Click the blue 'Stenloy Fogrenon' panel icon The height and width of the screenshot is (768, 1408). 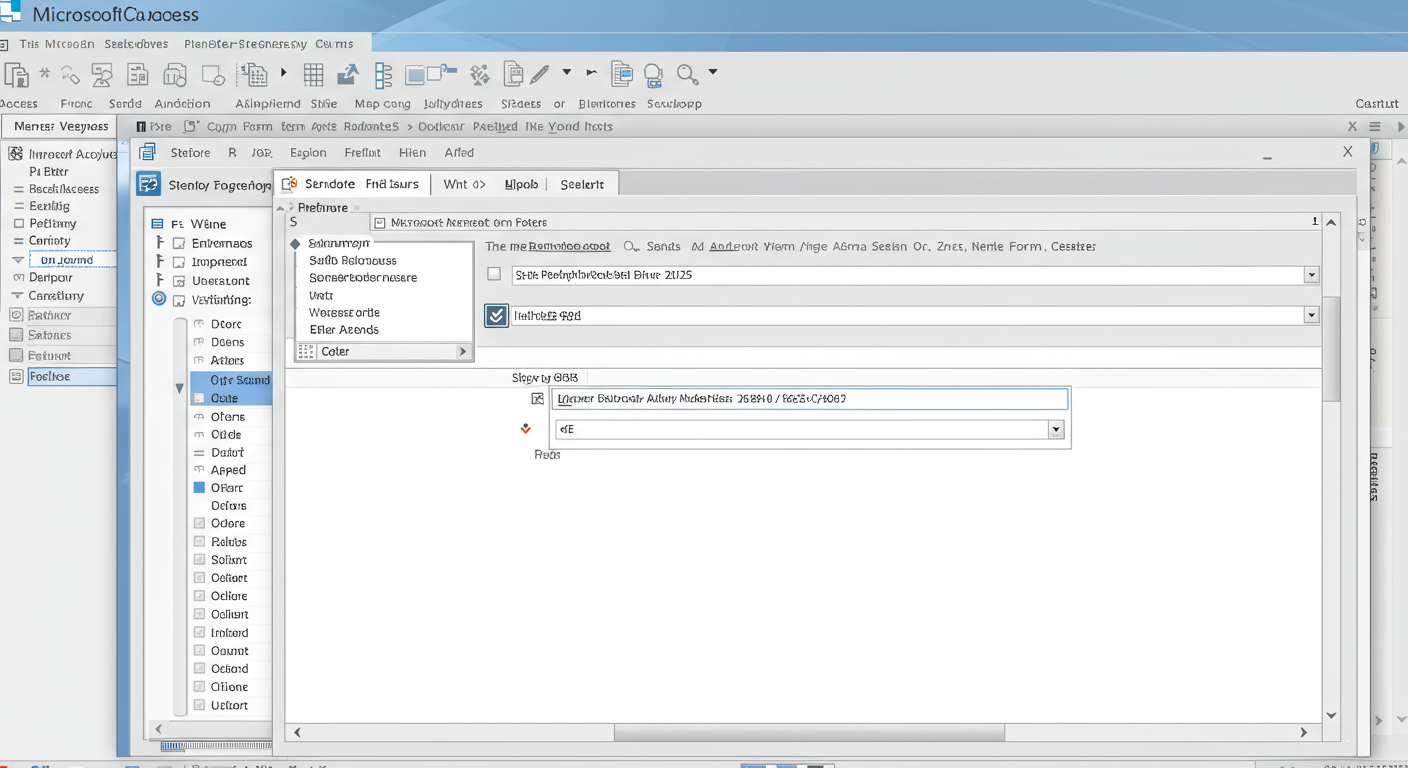click(x=149, y=184)
